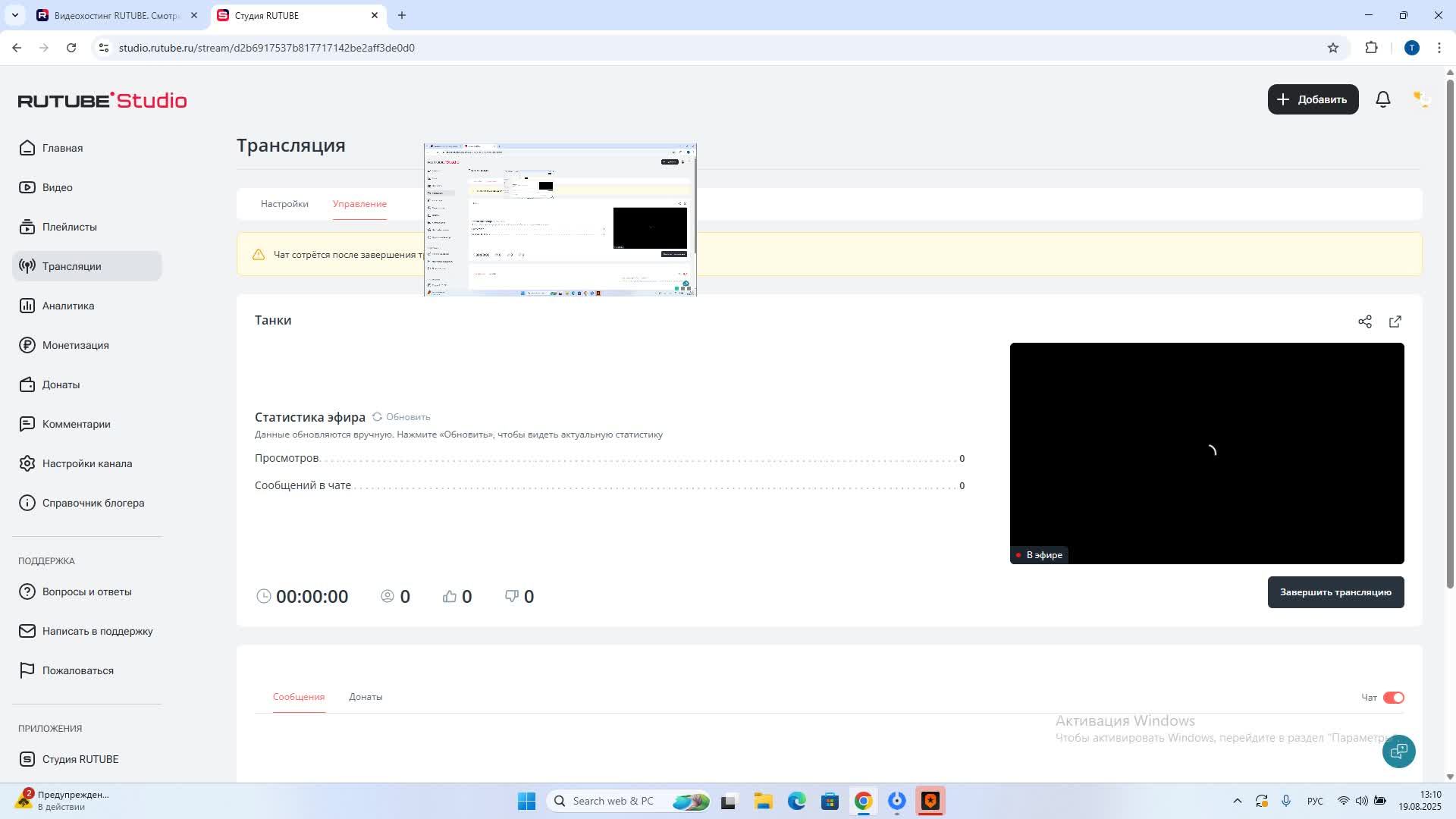Switch to the Настройки tab

pos(284,204)
